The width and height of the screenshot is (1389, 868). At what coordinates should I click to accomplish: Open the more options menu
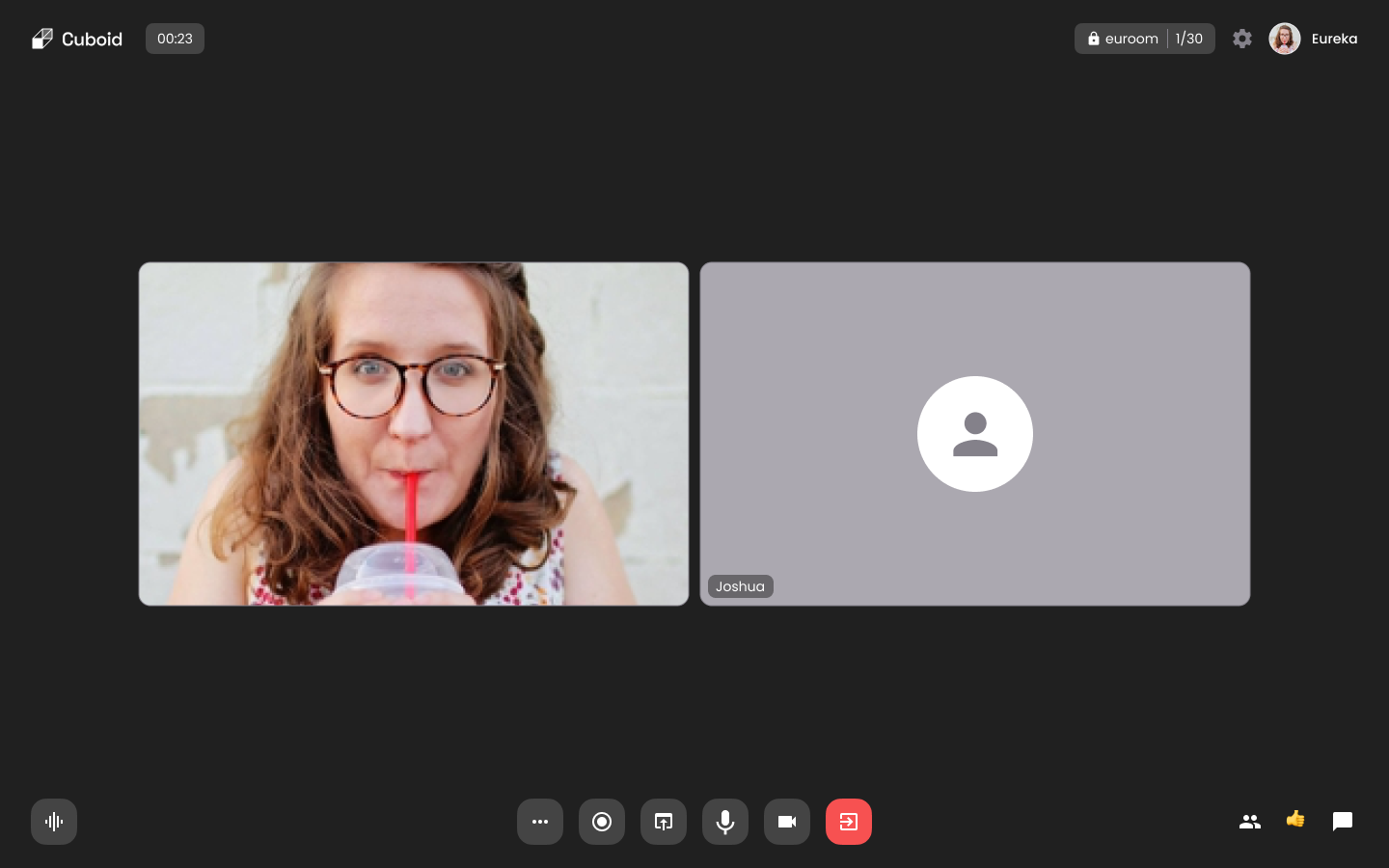click(540, 822)
